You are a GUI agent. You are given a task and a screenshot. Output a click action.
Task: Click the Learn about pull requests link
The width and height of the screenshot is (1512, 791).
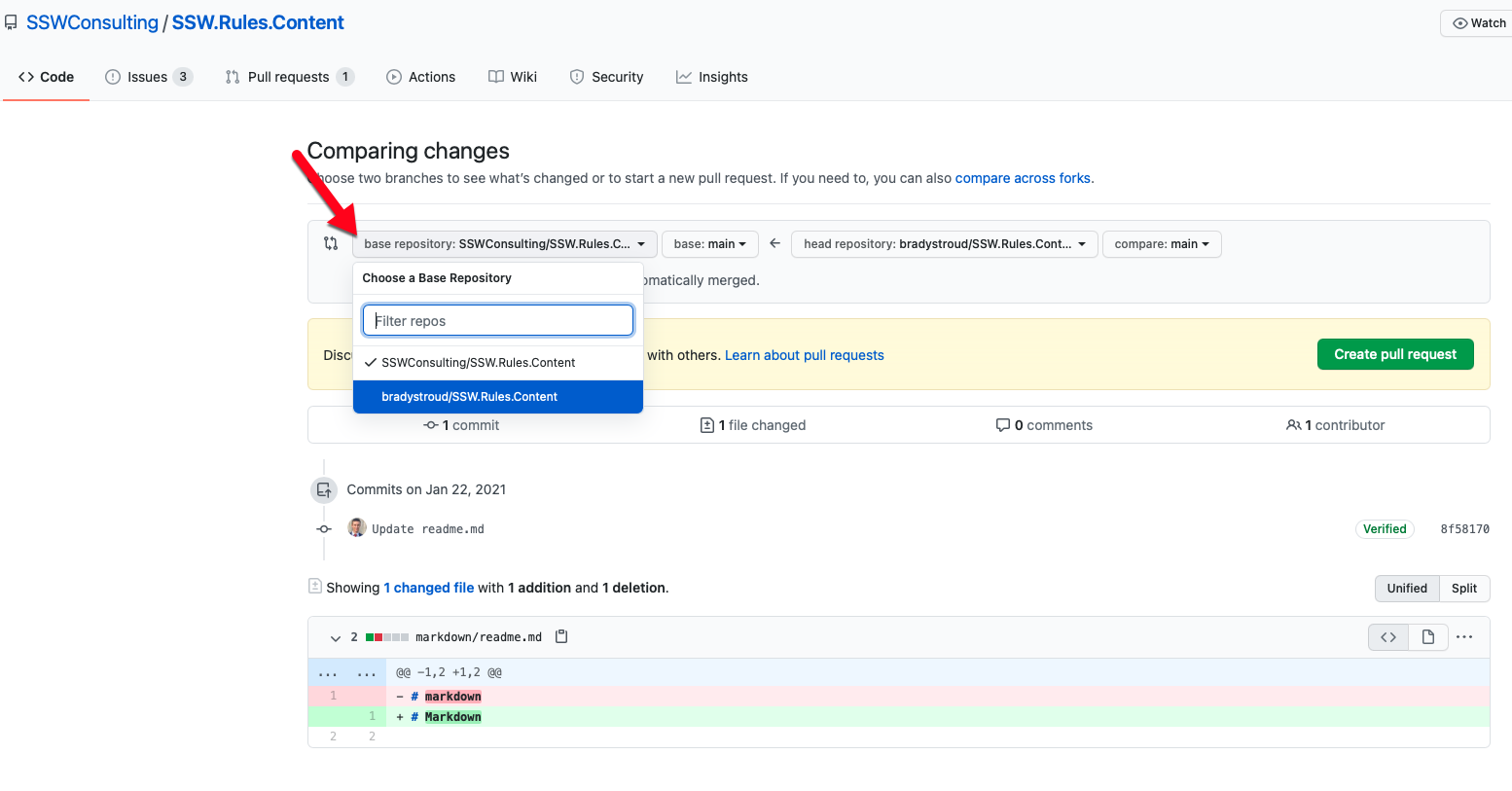[x=805, y=355]
